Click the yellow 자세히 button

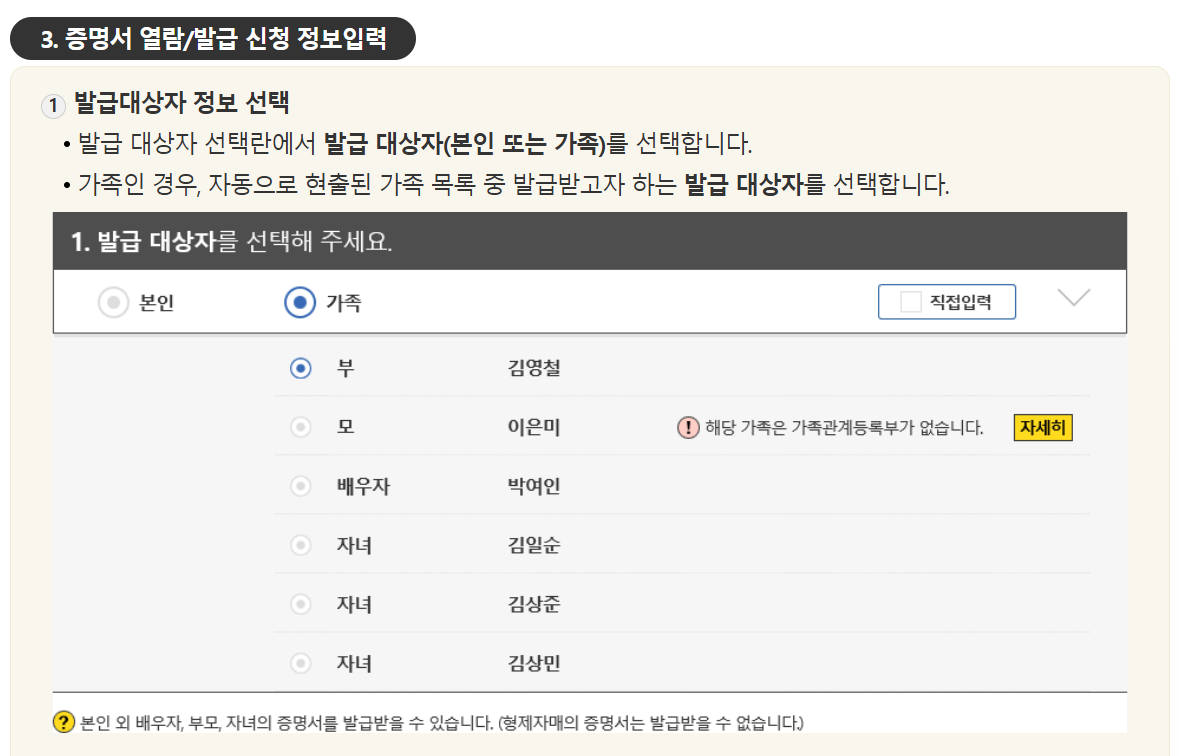[x=1042, y=426]
